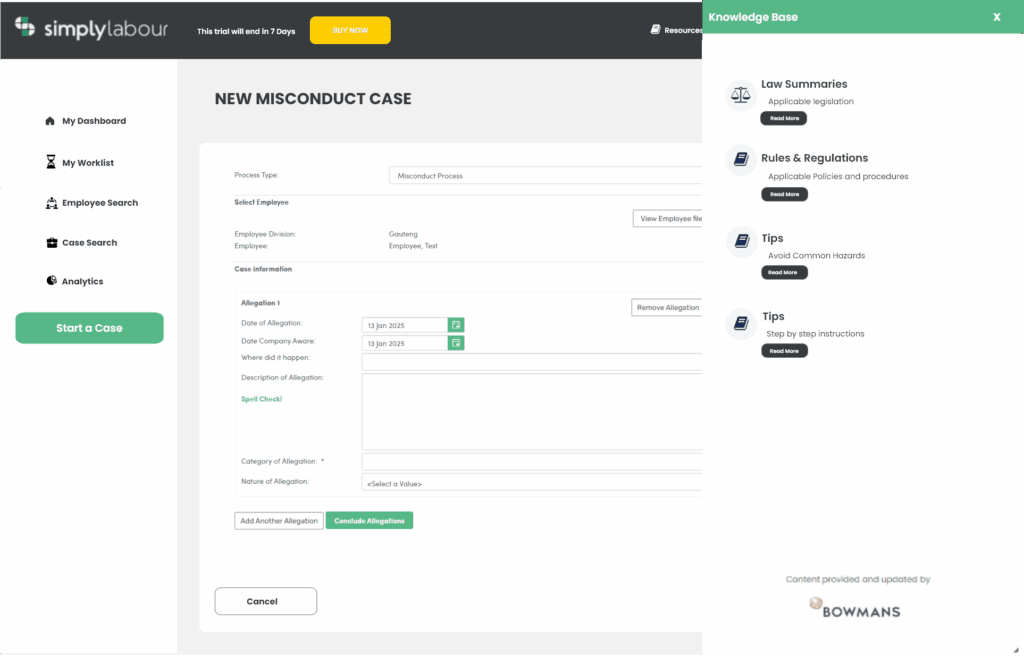The image size is (1024, 656).
Task: Open Employee Search in sidebar
Action: pos(99,203)
